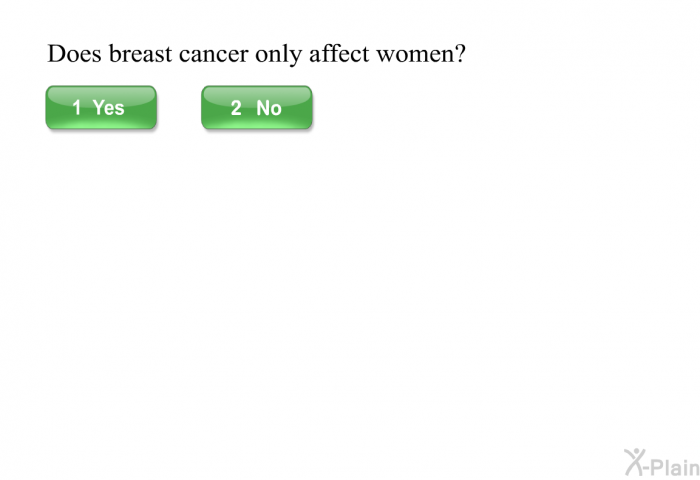Viewport: 700px width, 480px height.
Task: Click the number 1 on Yes button
Action: (x=77, y=108)
